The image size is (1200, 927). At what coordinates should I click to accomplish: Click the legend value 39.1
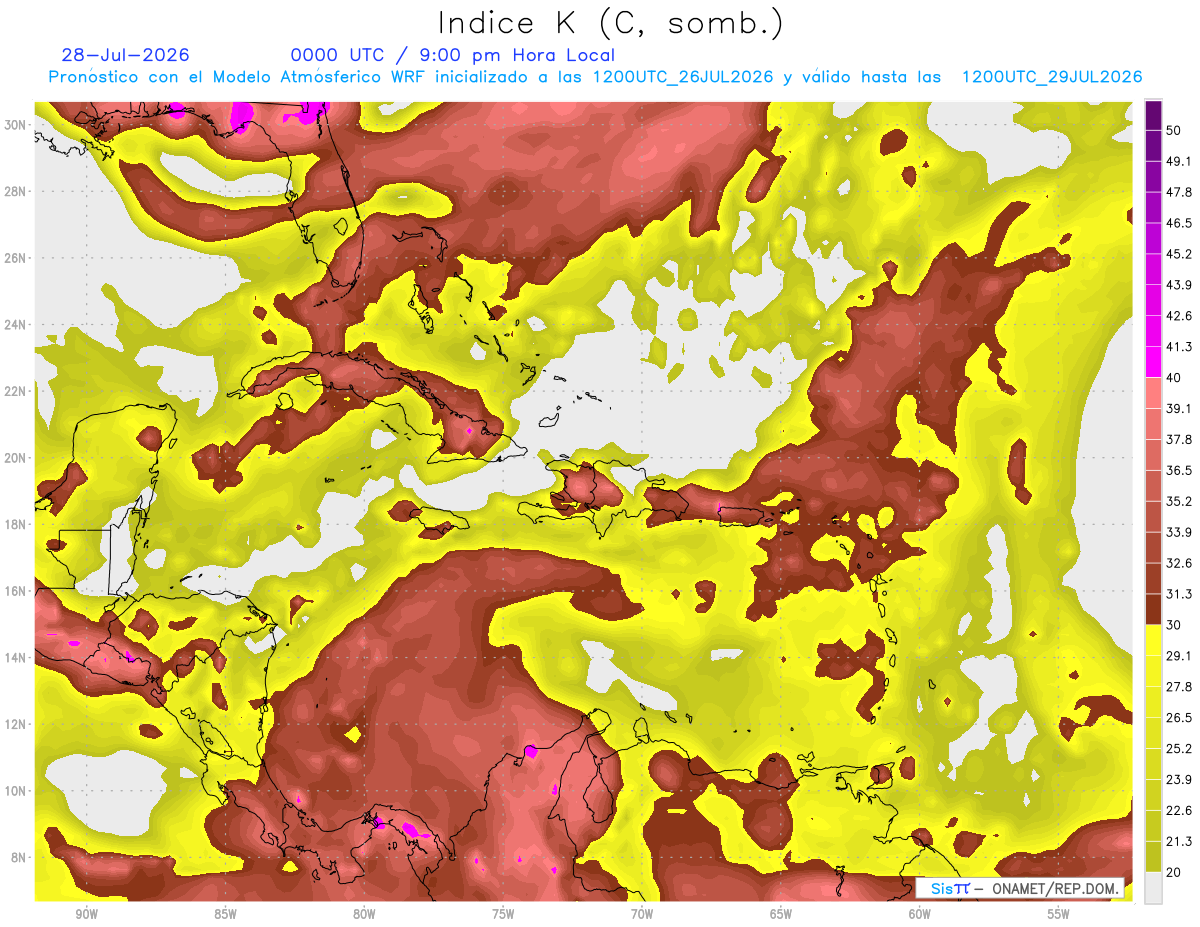pyautogui.click(x=1179, y=409)
